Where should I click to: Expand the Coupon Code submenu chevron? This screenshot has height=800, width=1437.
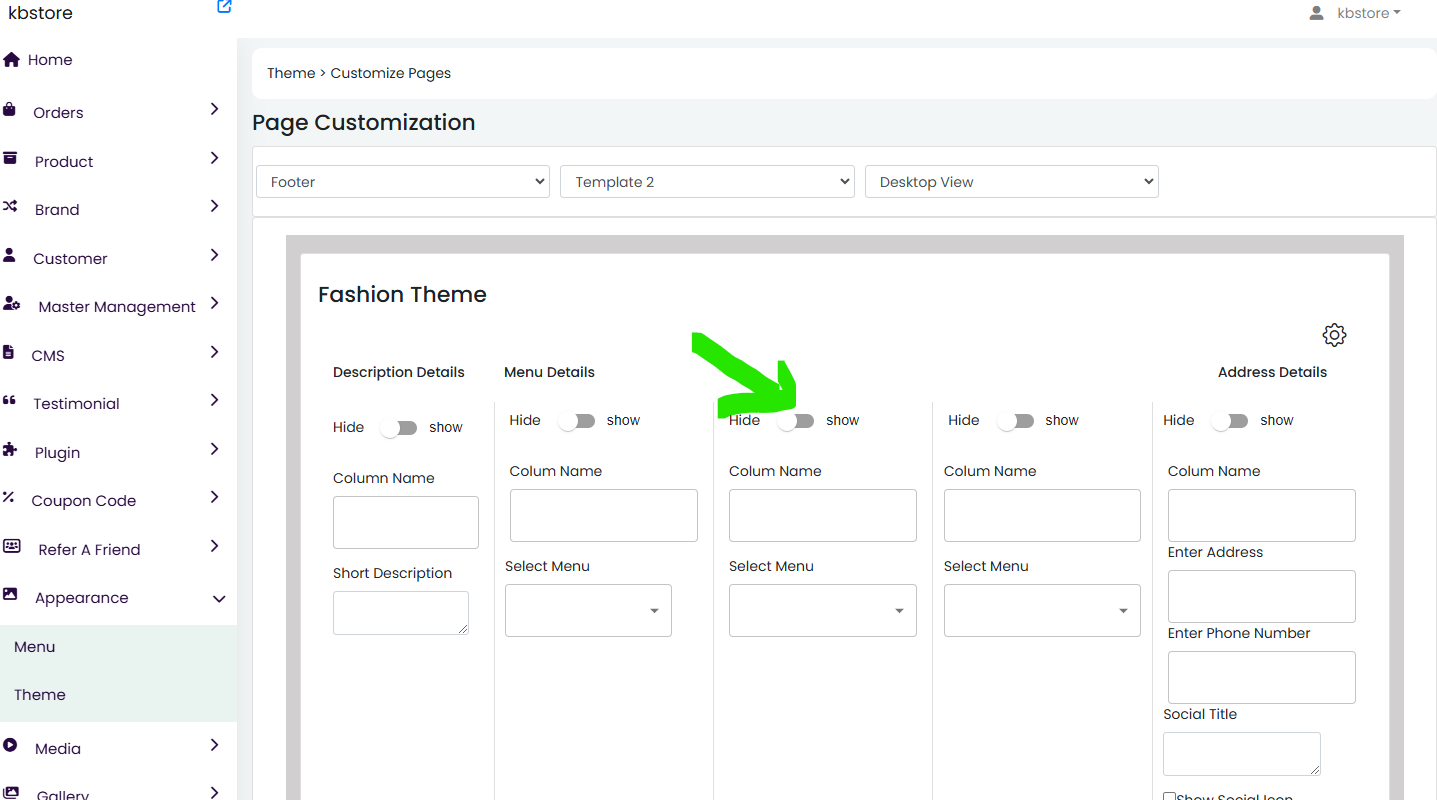tap(214, 497)
